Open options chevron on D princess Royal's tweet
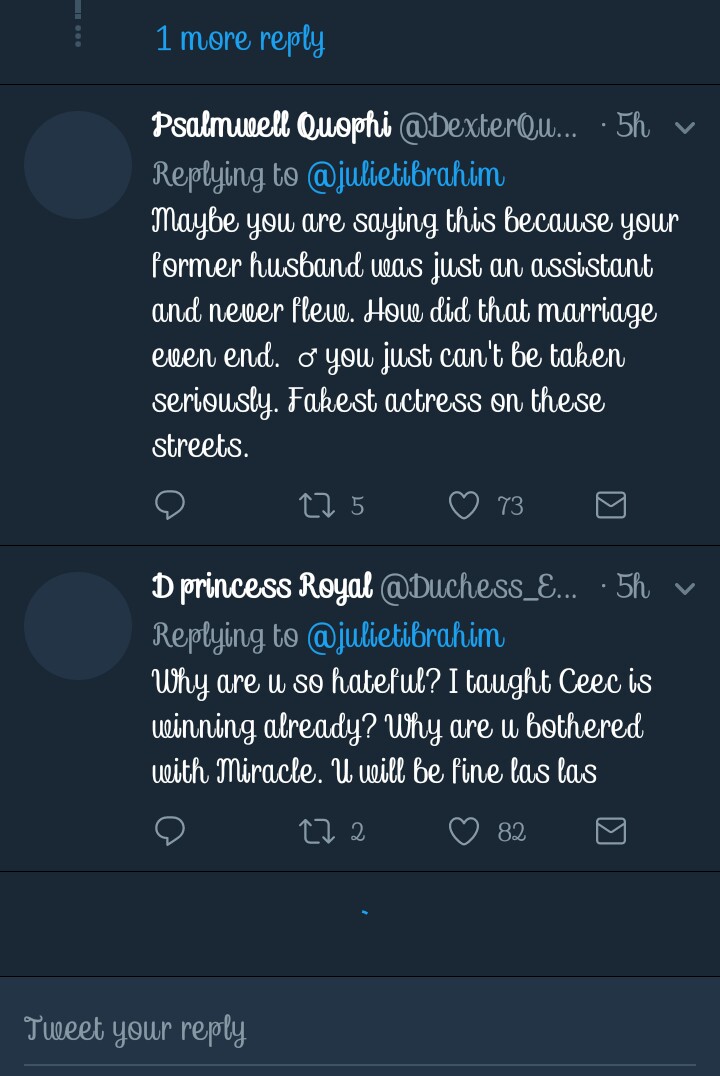The height and width of the screenshot is (1076, 720). tap(685, 587)
